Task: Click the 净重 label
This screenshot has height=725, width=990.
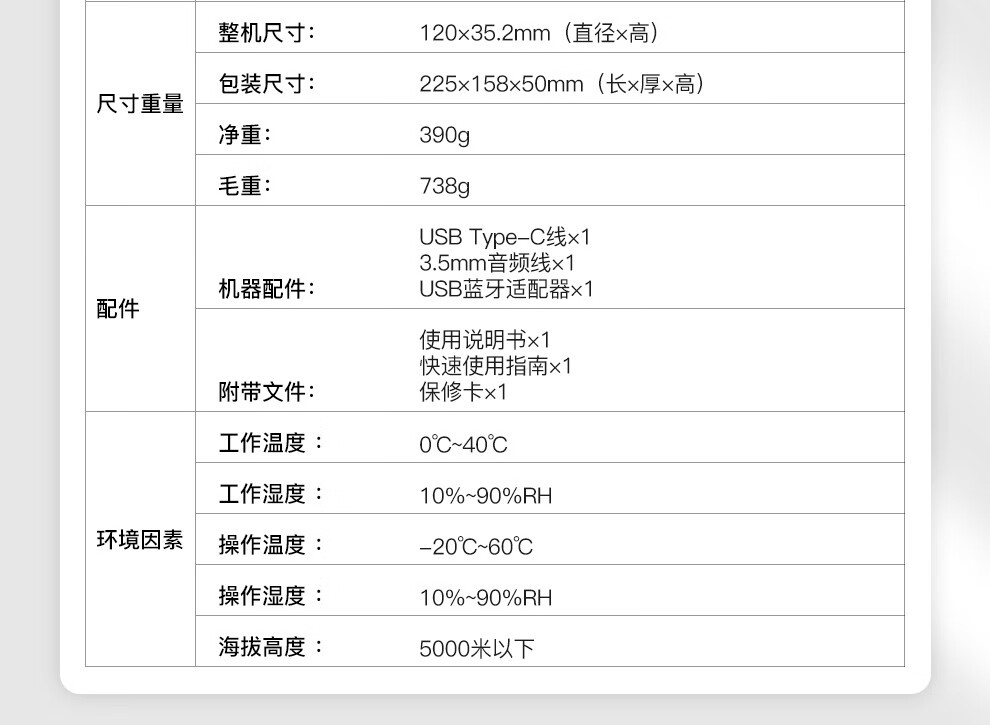Action: [x=245, y=135]
